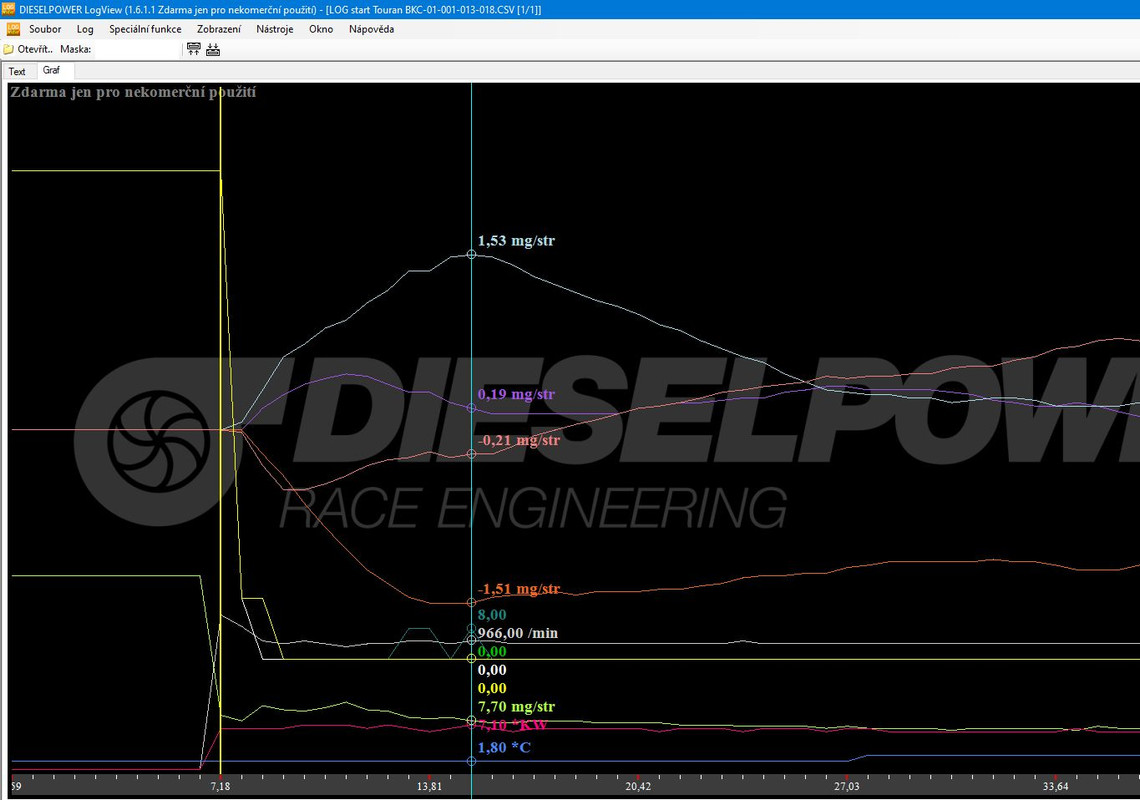Viewport: 1140px width, 800px height.
Task: Open the Okno menu
Action: 321,29
